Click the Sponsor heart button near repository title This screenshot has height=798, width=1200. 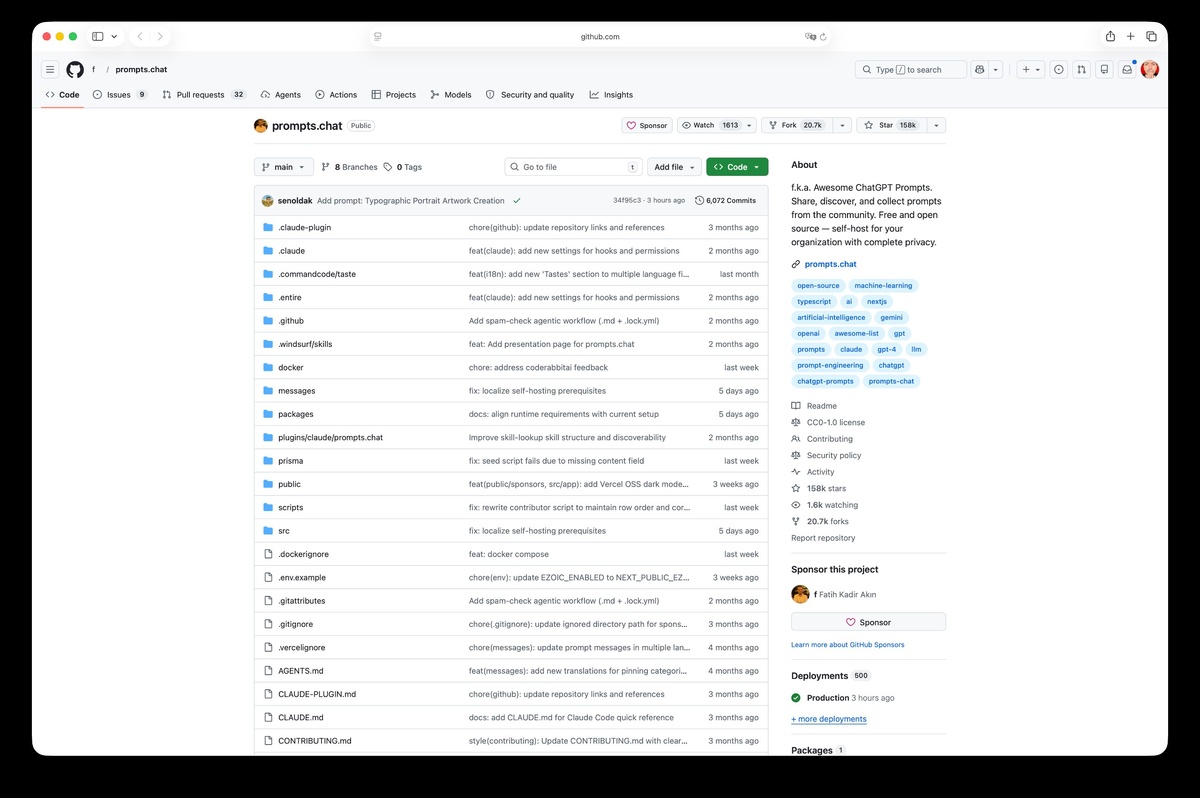[647, 125]
